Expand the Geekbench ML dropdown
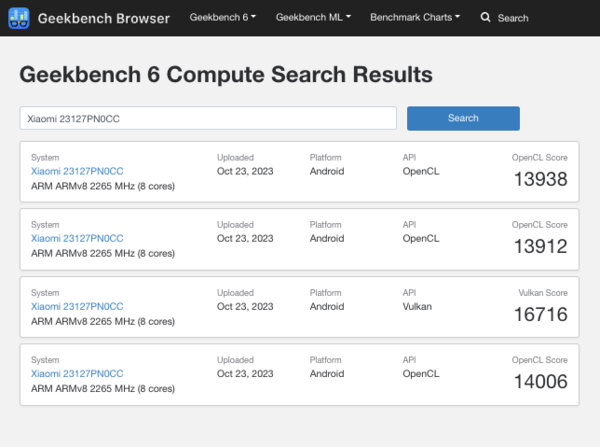Image resolution: width=600 pixels, height=447 pixels. pyautogui.click(x=312, y=18)
